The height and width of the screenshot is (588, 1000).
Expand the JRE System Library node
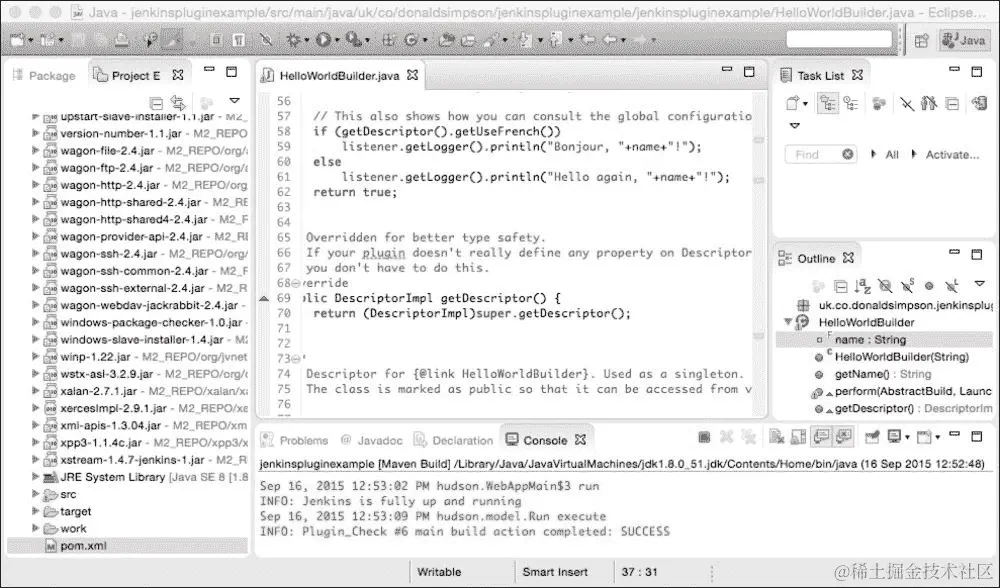point(35,476)
